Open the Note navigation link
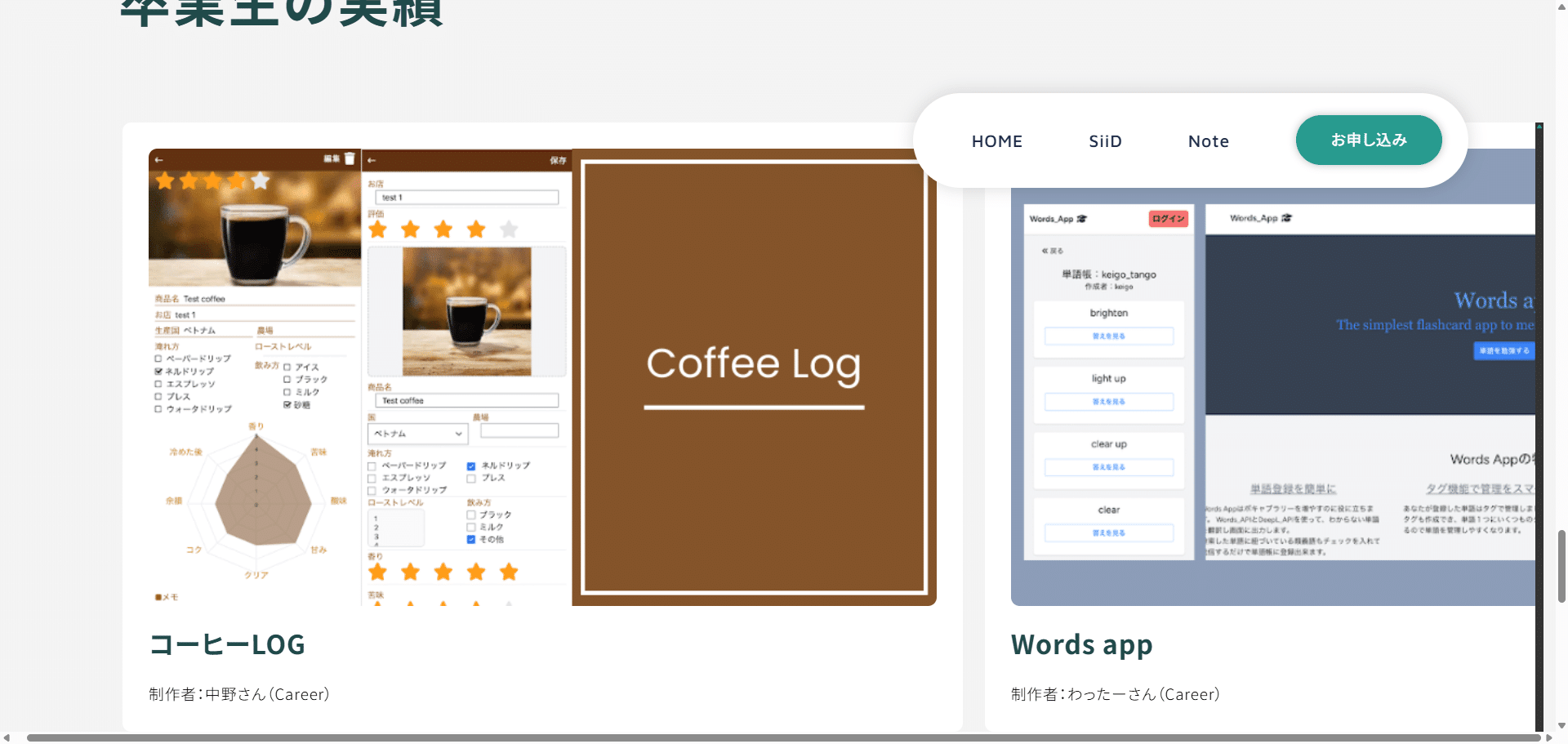Image resolution: width=1568 pixels, height=744 pixels. pos(1209,141)
